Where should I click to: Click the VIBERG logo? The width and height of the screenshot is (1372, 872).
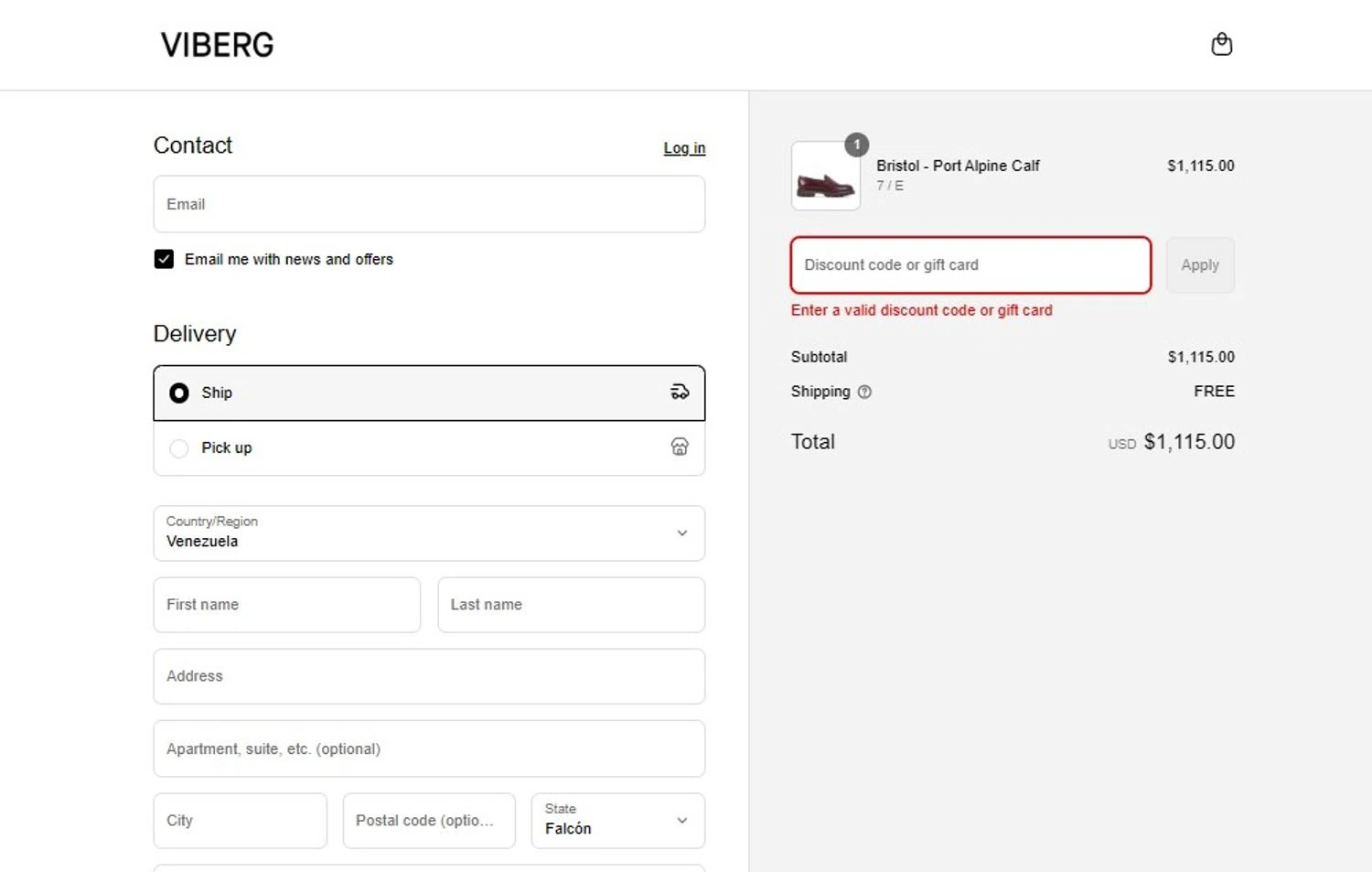(217, 45)
